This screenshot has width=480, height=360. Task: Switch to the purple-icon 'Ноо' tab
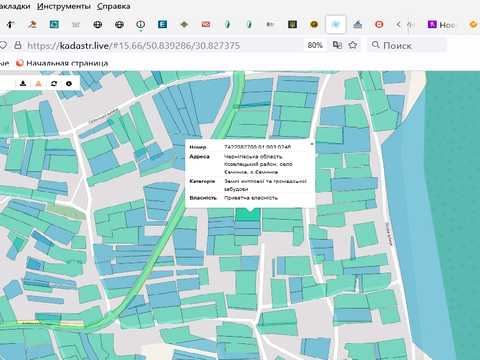click(x=441, y=24)
